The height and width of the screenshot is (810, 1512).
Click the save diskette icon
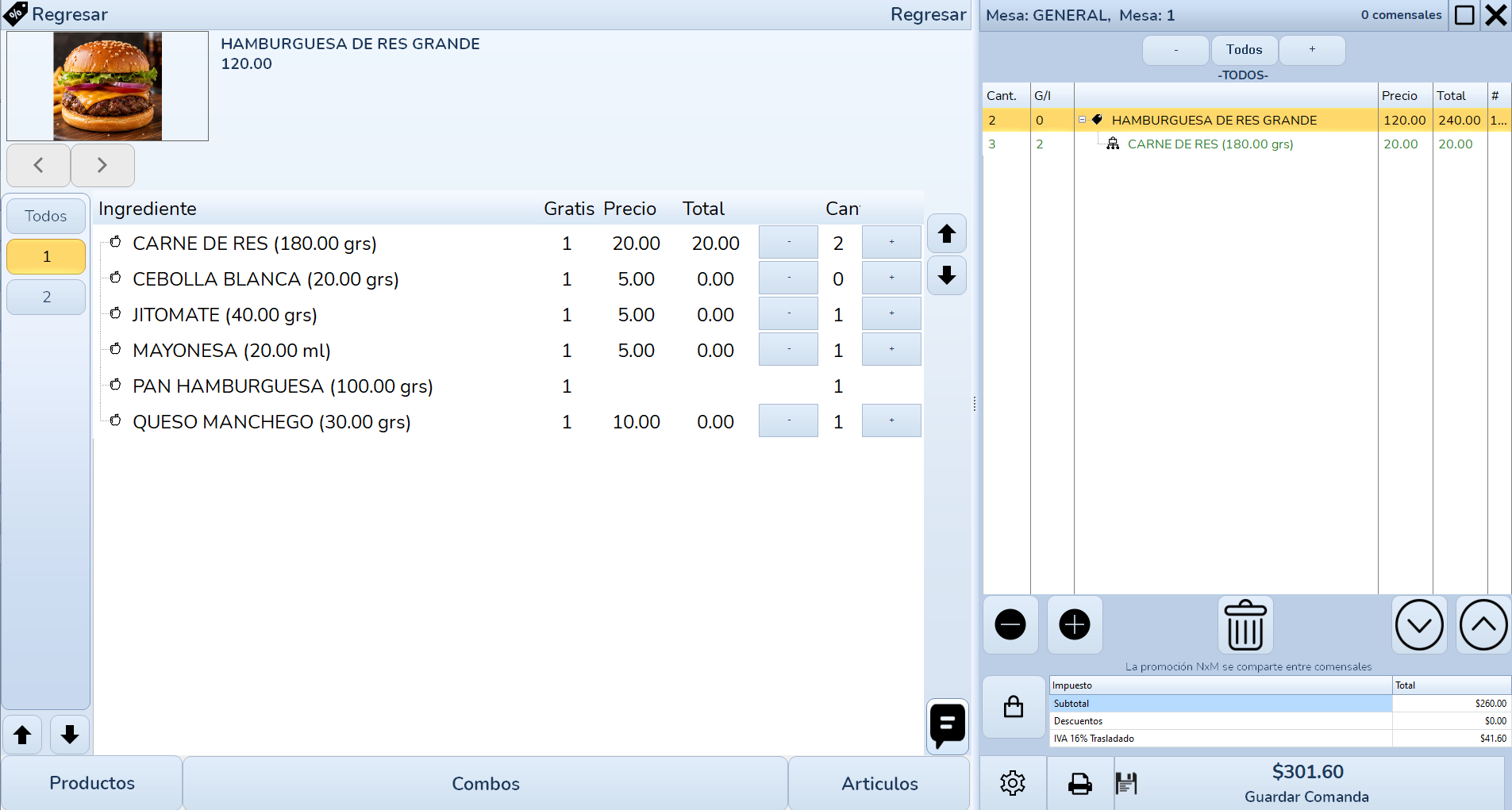pos(1126,783)
